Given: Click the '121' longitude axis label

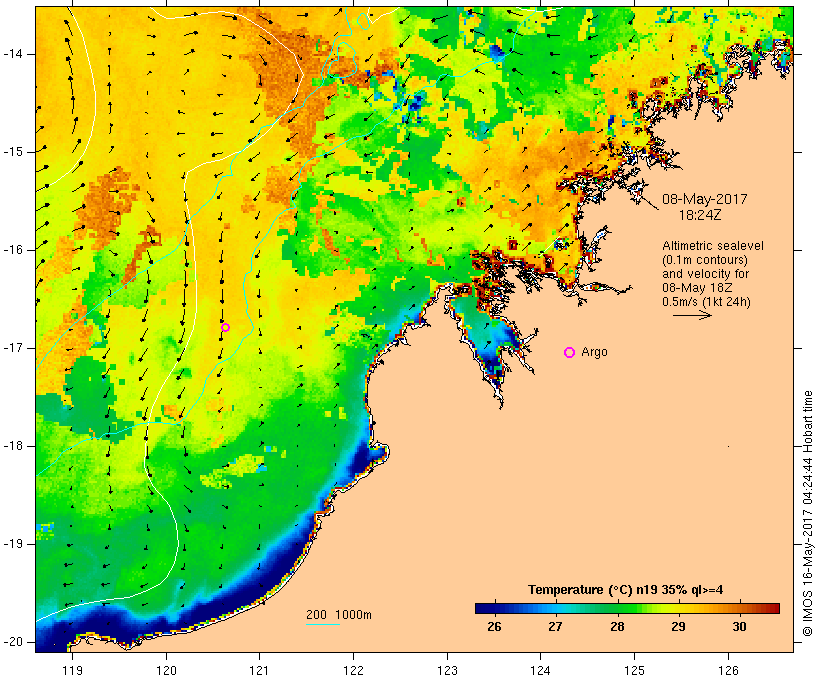Looking at the screenshot, I should [x=259, y=670].
